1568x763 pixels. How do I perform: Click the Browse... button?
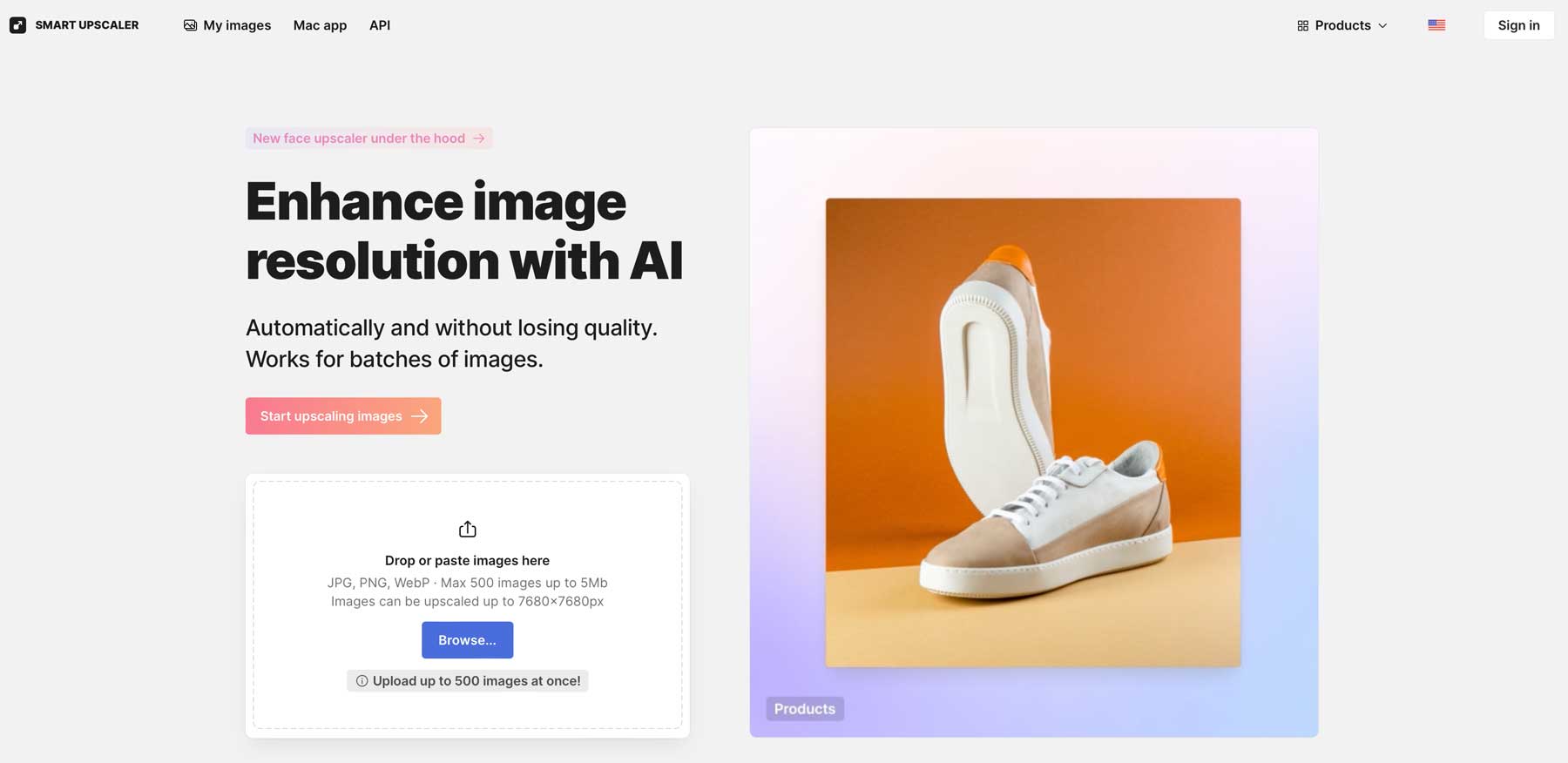pos(468,640)
